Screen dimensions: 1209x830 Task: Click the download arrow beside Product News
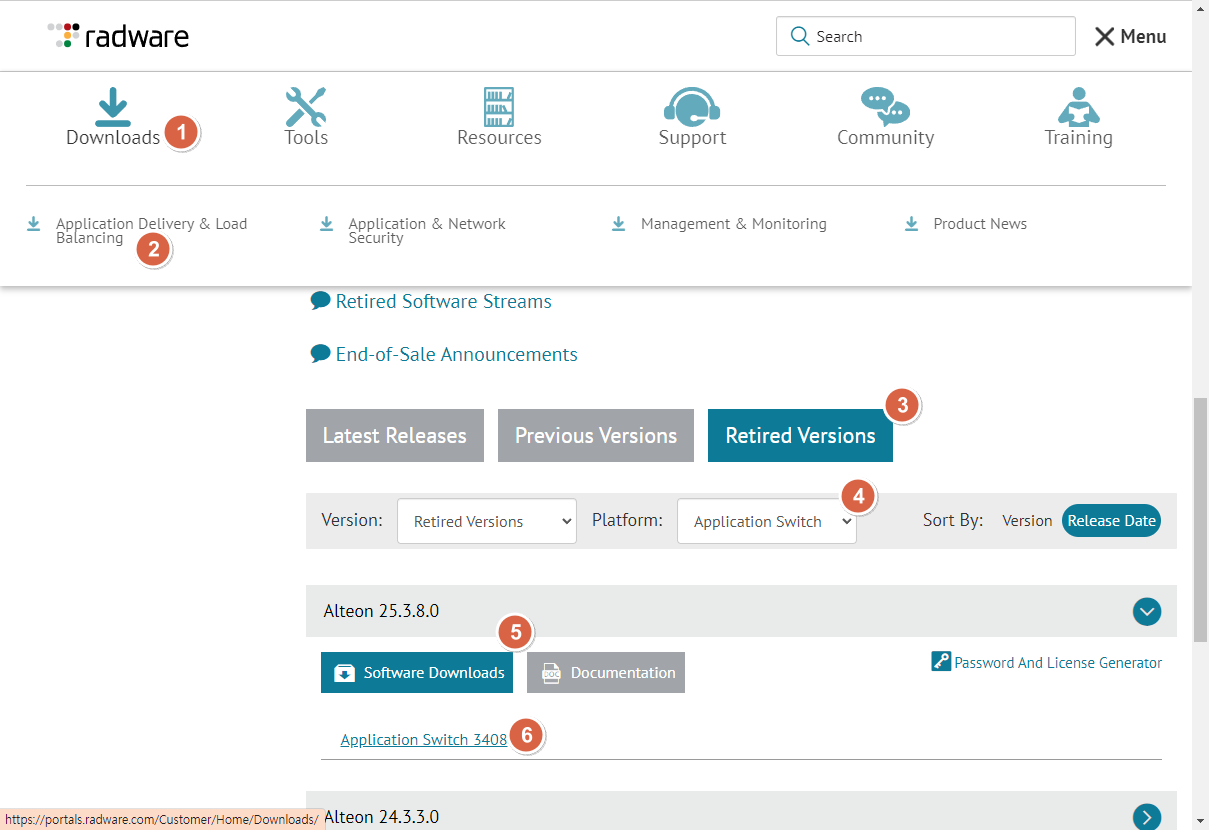point(911,224)
